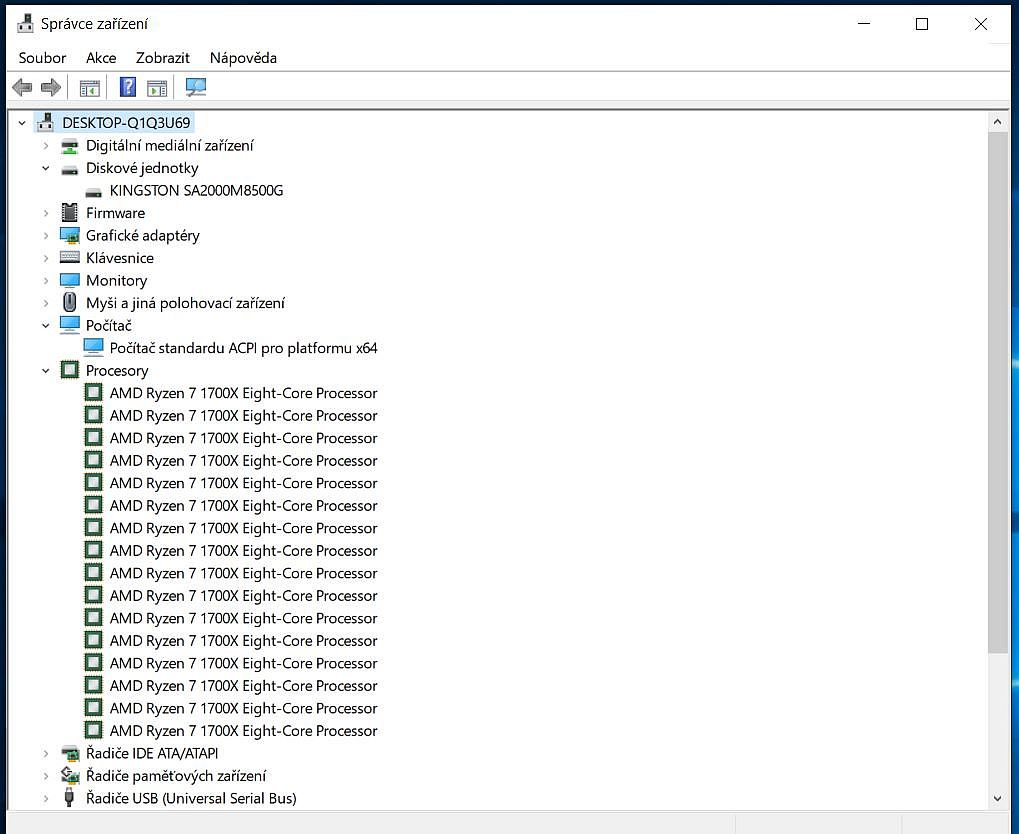Select the first AMD Ryzen 7 1700X processor entry

click(243, 393)
